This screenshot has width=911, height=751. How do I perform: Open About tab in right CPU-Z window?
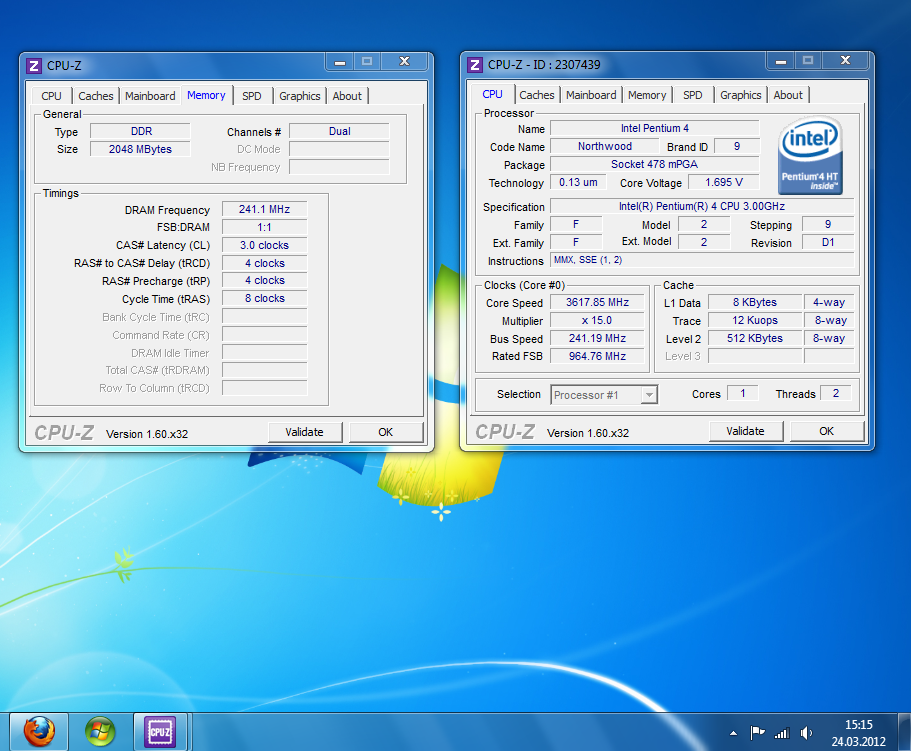788,95
